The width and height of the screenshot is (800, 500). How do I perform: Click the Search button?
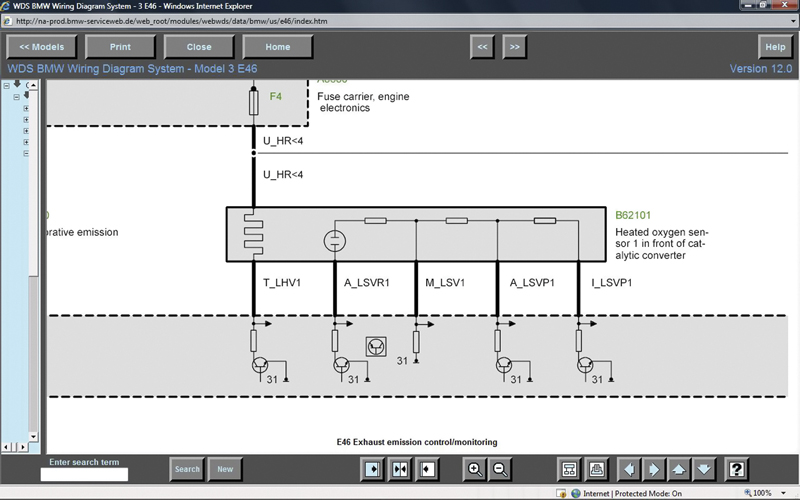pos(187,469)
